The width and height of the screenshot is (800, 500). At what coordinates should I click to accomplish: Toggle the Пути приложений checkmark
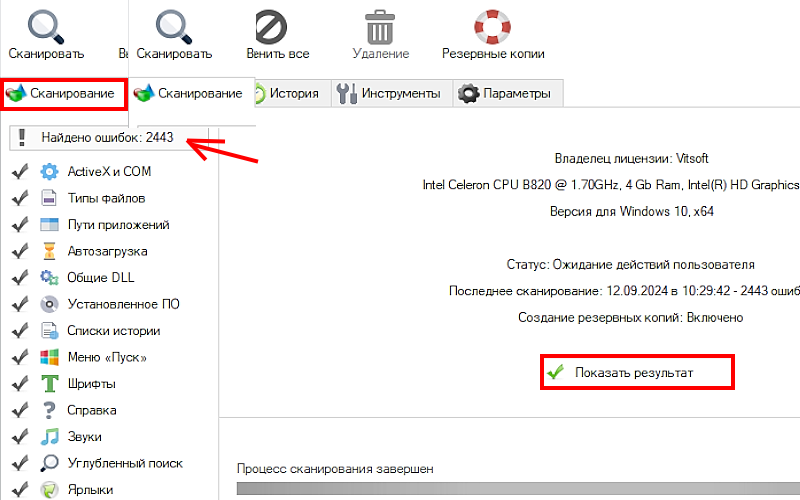tap(19, 224)
